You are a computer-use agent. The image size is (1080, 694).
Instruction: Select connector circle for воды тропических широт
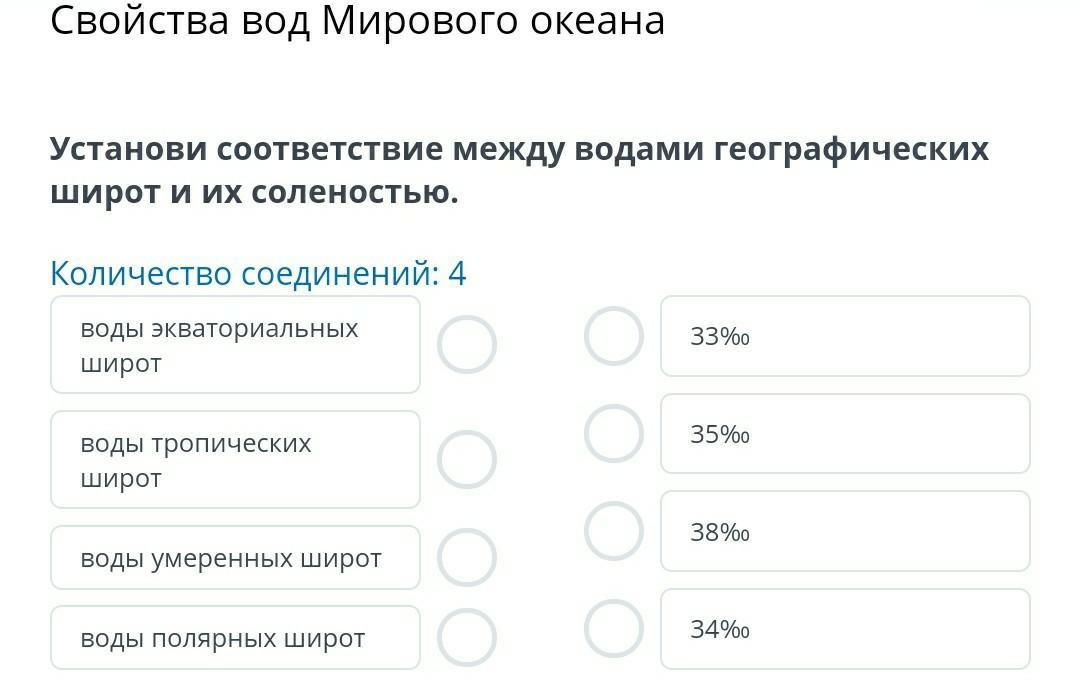[467, 460]
